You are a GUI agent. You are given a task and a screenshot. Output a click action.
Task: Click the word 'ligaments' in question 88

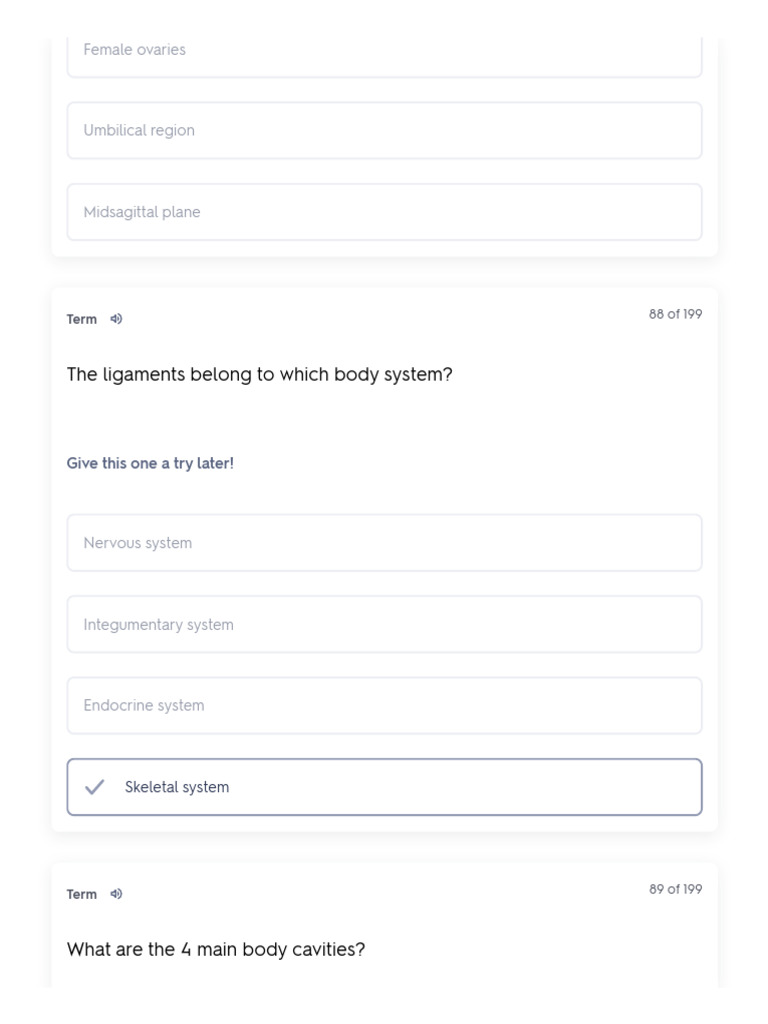click(144, 374)
